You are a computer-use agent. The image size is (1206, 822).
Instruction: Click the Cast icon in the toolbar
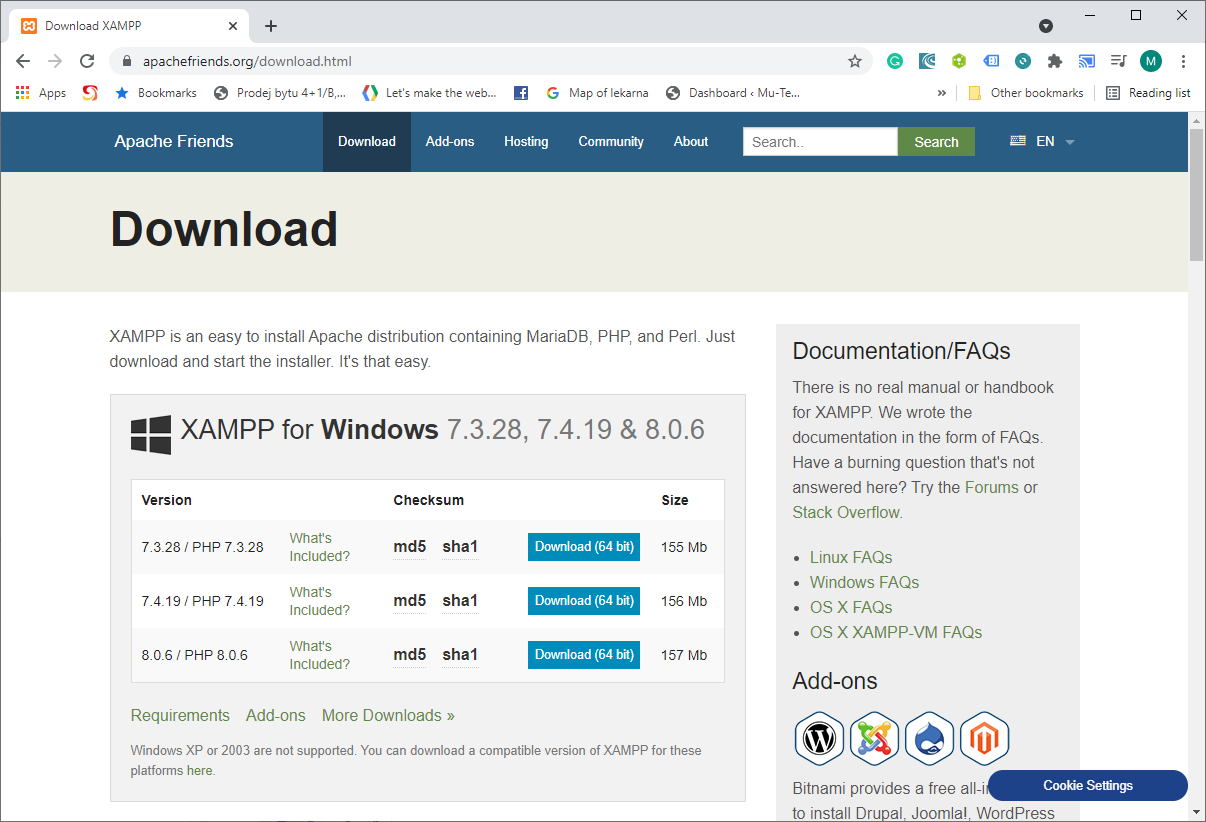[x=1087, y=61]
